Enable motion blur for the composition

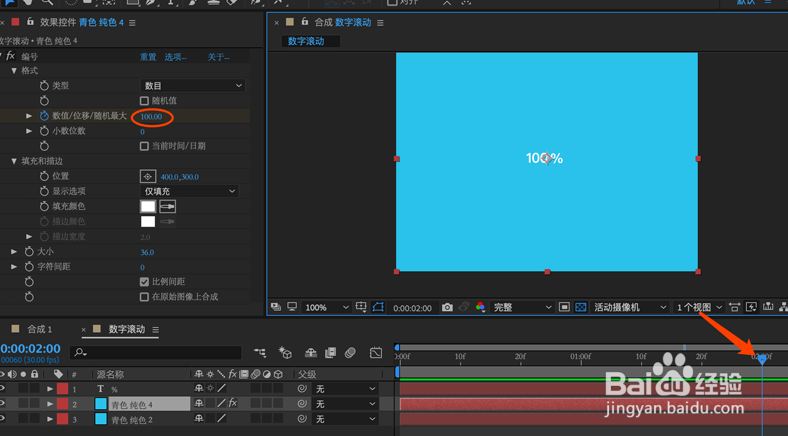click(x=350, y=353)
